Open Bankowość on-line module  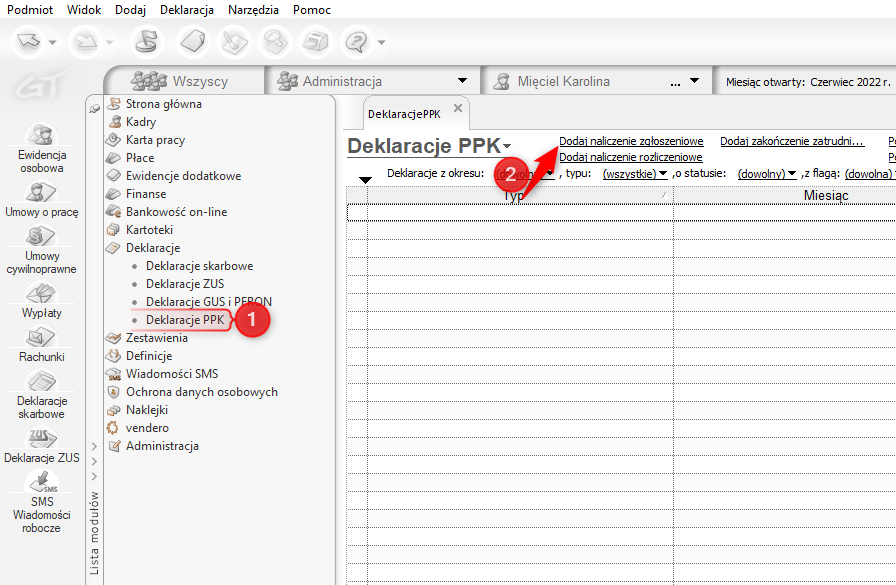(176, 212)
